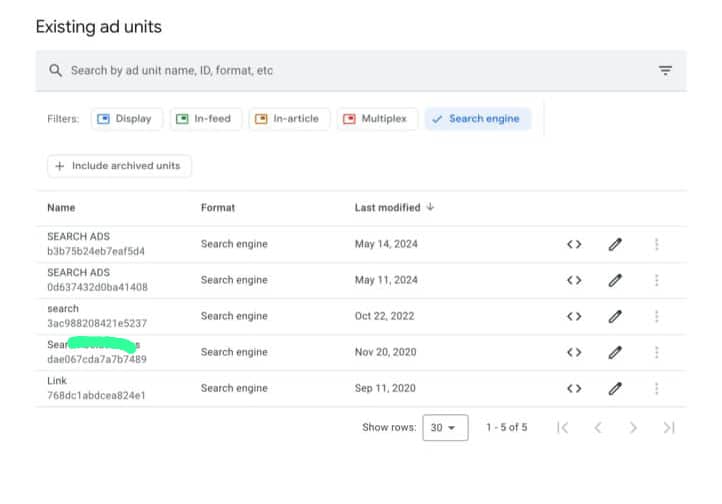
Task: Click ad unit ID 768dc1abdcea824e1
Action: [x=96, y=395]
